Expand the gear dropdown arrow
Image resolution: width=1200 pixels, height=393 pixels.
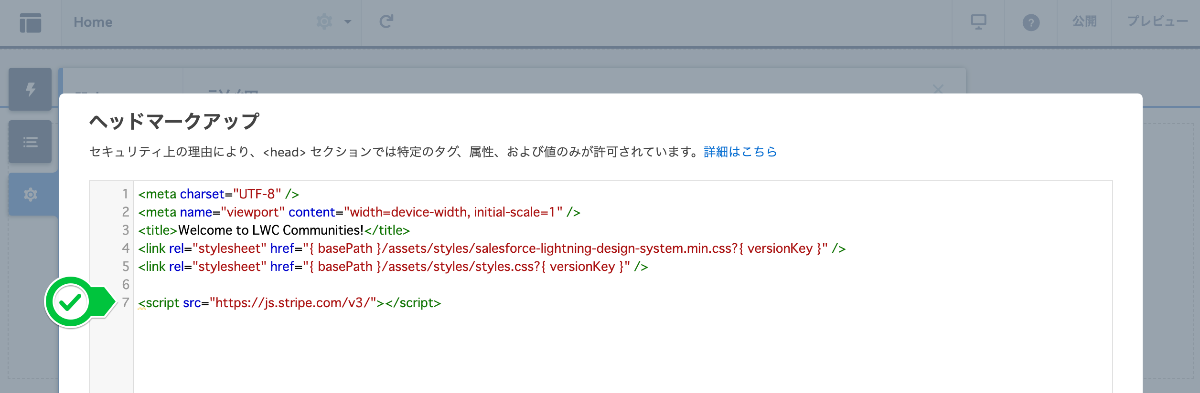(347, 22)
